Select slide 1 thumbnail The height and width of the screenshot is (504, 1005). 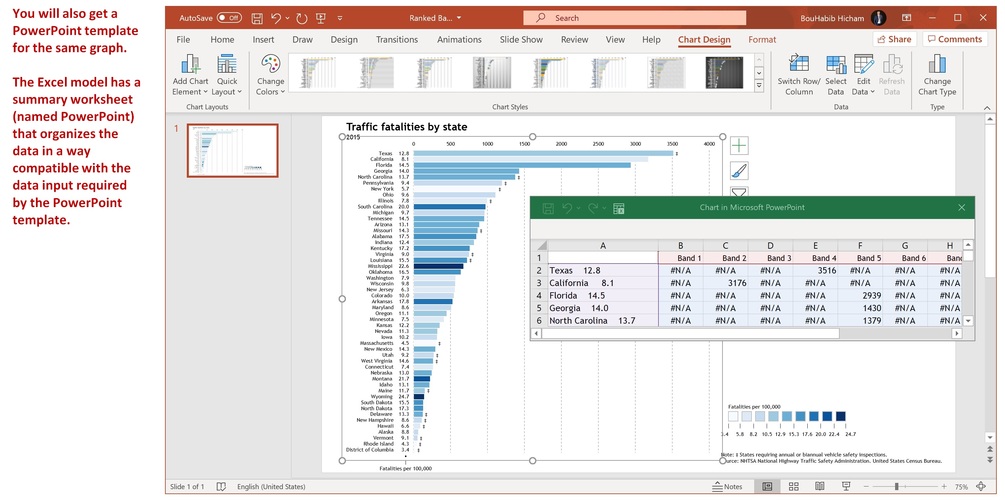pos(232,150)
